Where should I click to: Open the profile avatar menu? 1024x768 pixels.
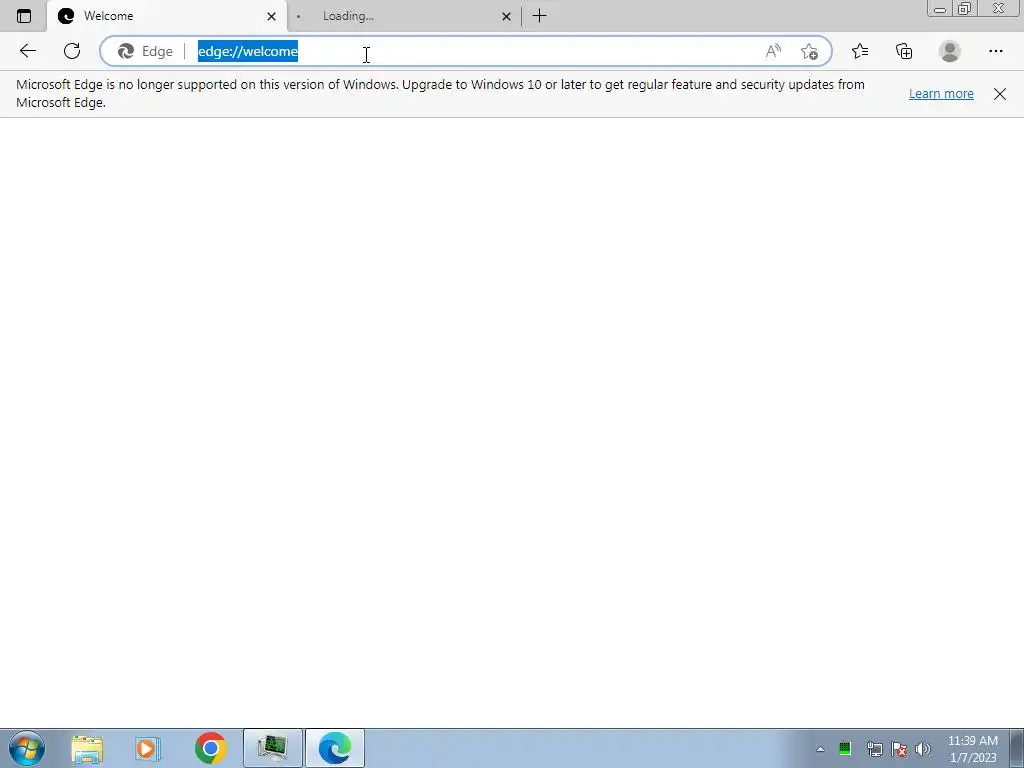950,51
